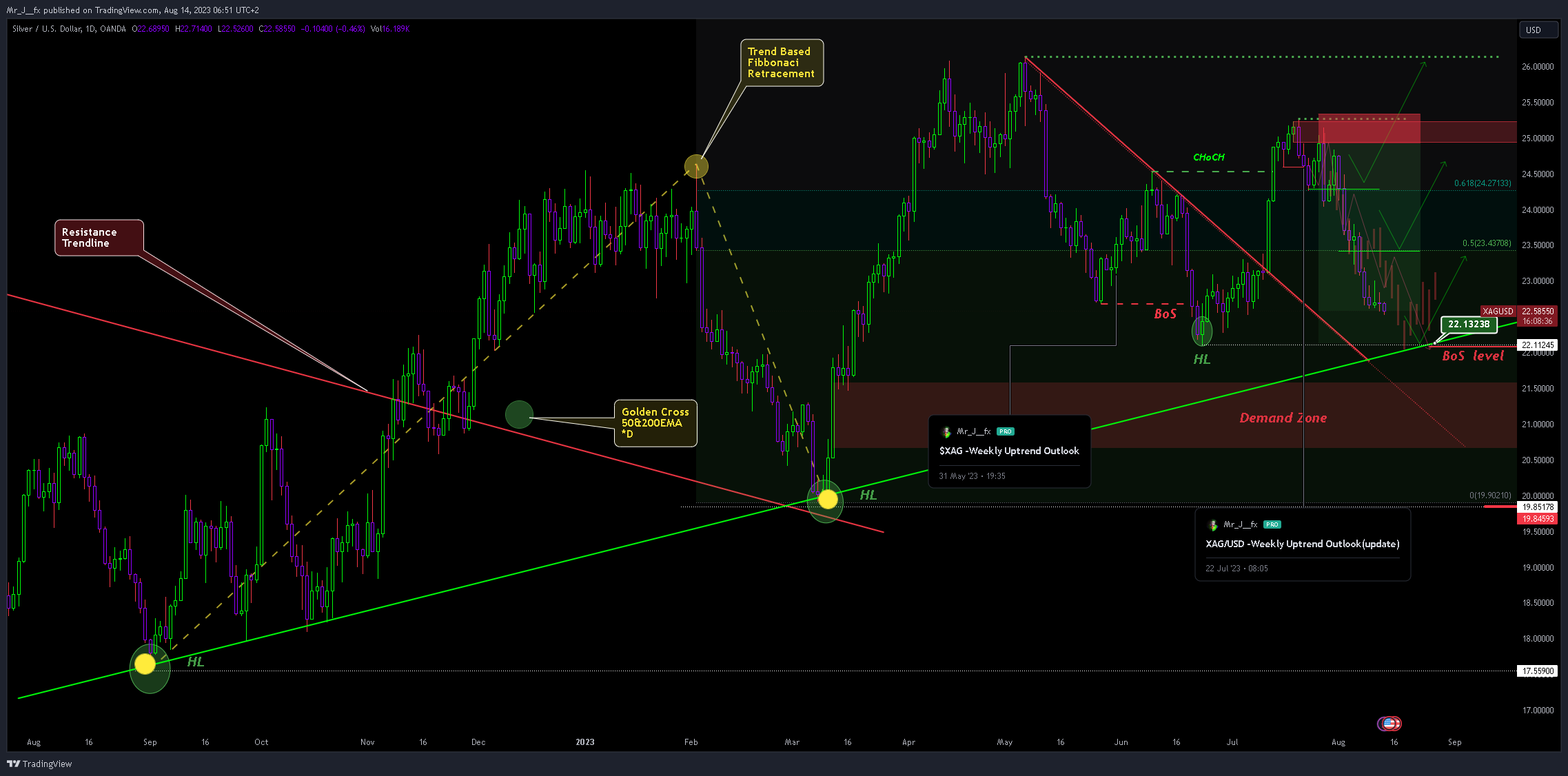Select the Demand Zone text label

[1283, 418]
